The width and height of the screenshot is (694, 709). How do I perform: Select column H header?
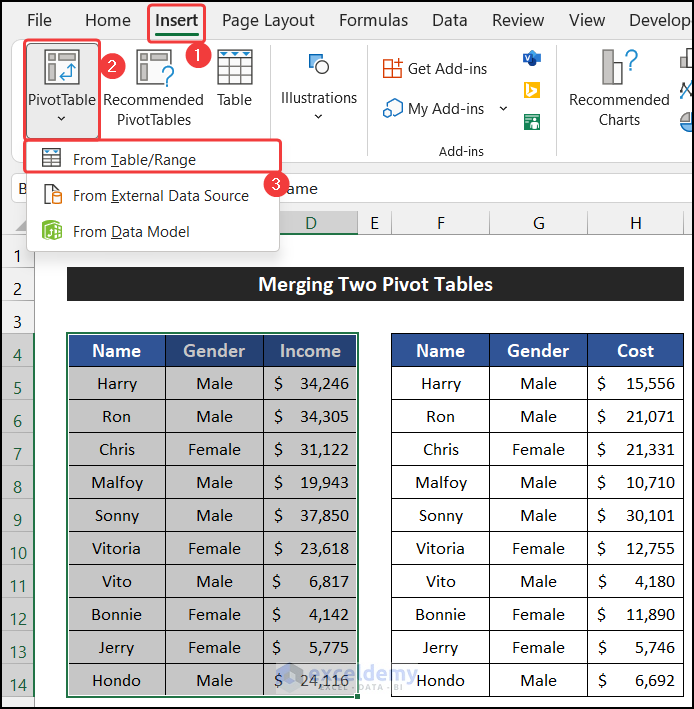tap(636, 223)
